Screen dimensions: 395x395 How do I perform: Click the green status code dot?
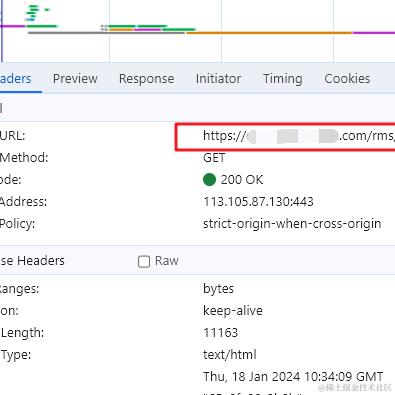209,180
